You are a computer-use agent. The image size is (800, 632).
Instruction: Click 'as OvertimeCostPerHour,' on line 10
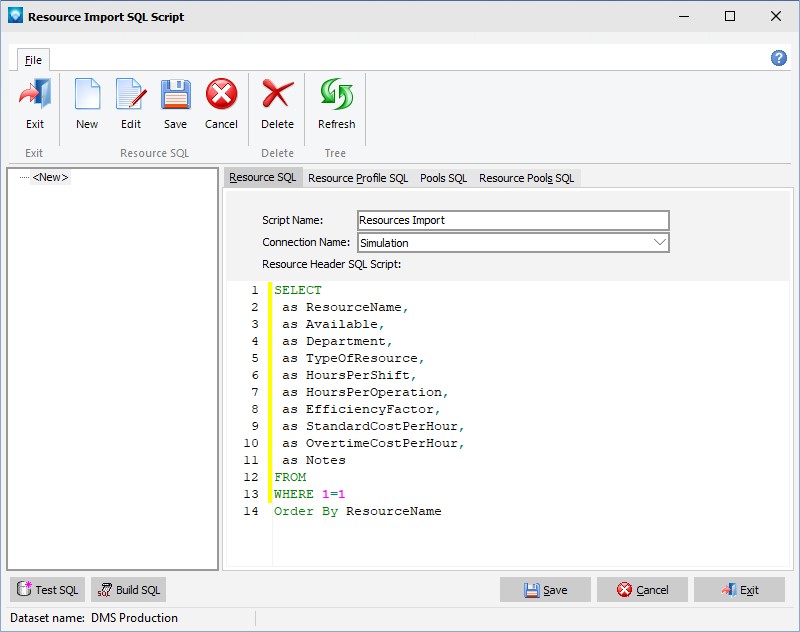pyautogui.click(x=373, y=443)
